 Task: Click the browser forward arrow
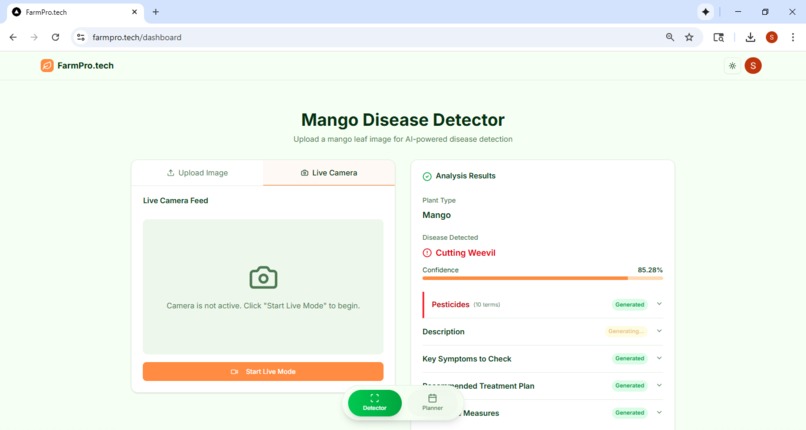[x=34, y=37]
